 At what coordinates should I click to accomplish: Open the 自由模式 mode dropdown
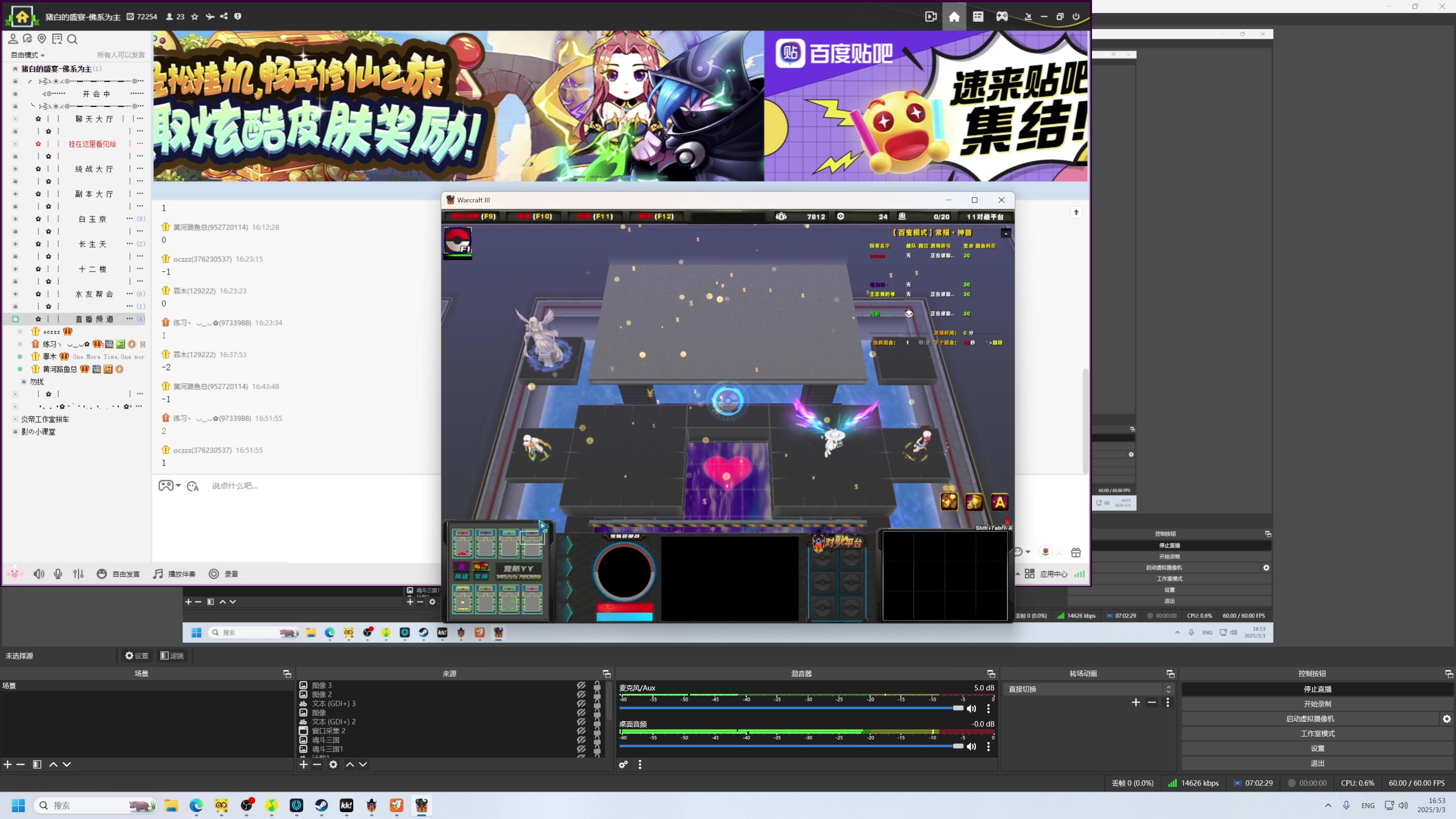pyautogui.click(x=28, y=55)
